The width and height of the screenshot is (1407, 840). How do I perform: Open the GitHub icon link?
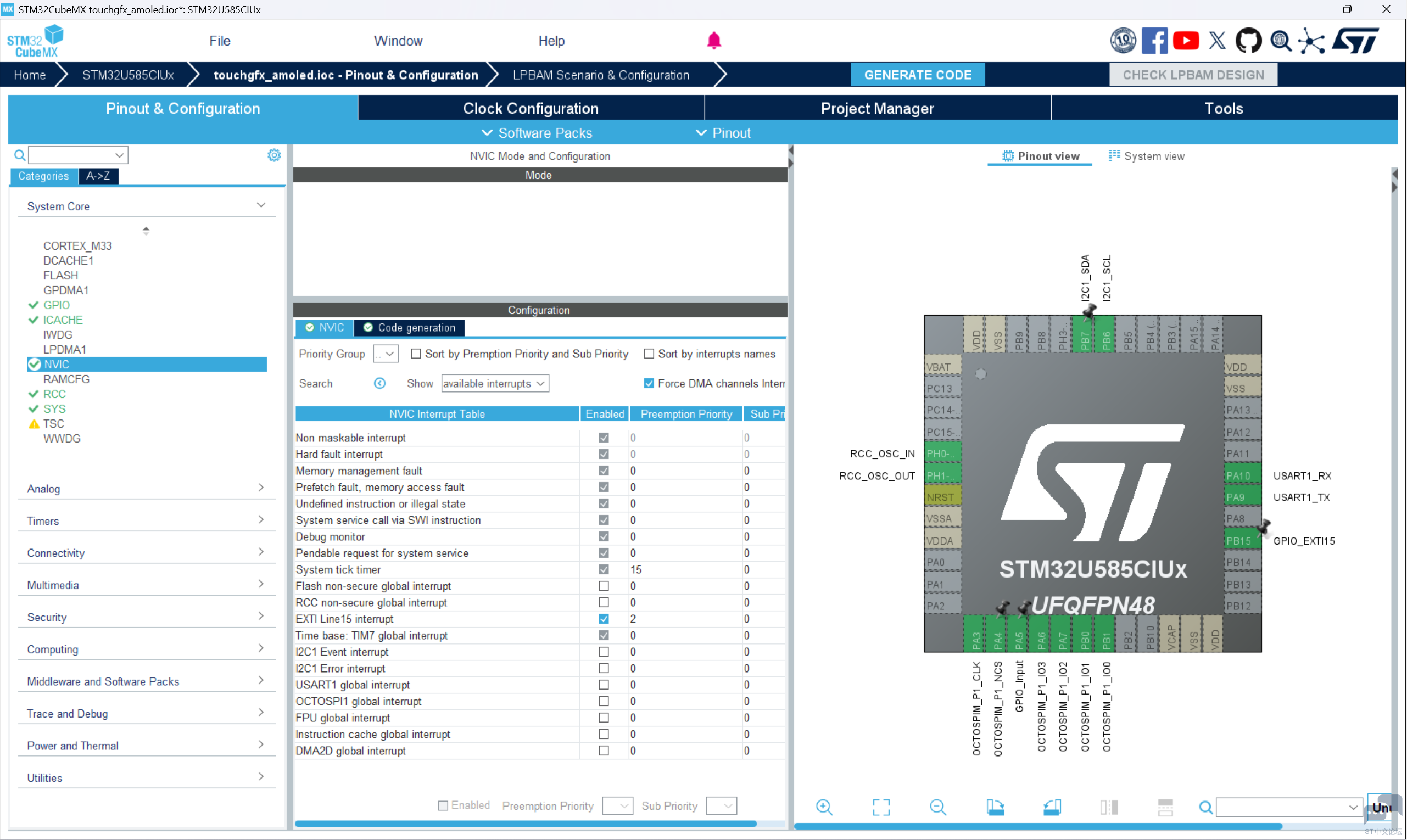(1248, 41)
